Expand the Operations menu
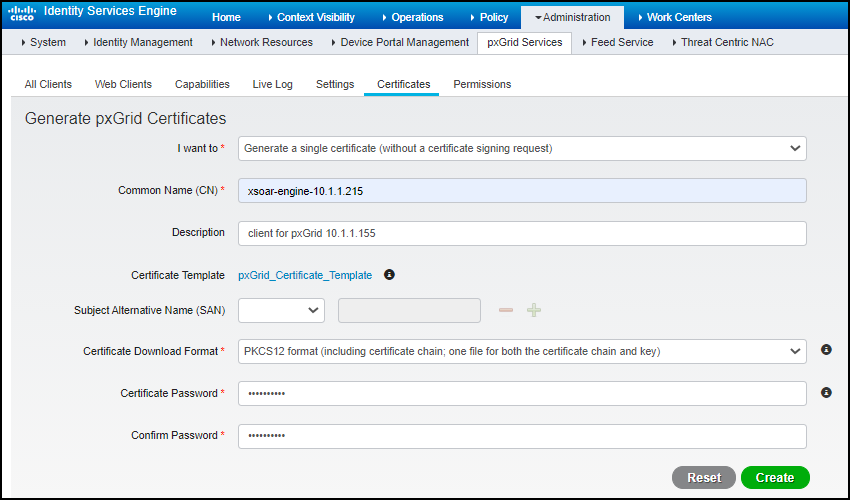850x500 pixels. tap(413, 17)
